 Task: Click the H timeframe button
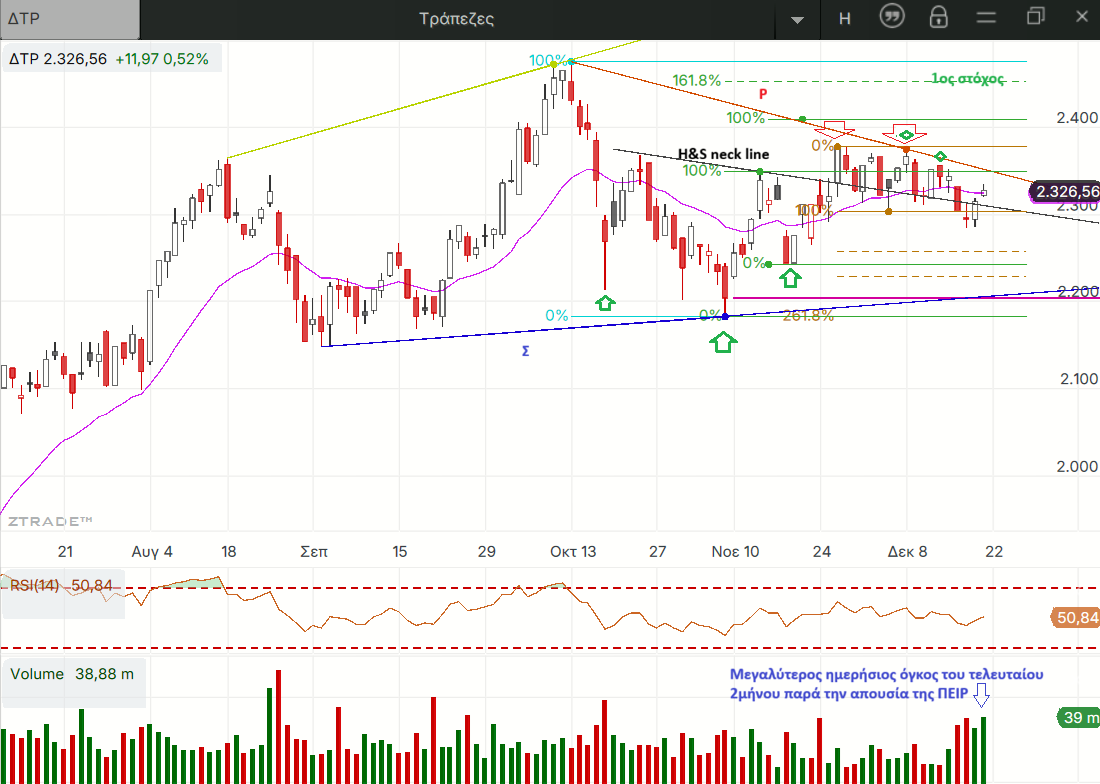[x=845, y=19]
